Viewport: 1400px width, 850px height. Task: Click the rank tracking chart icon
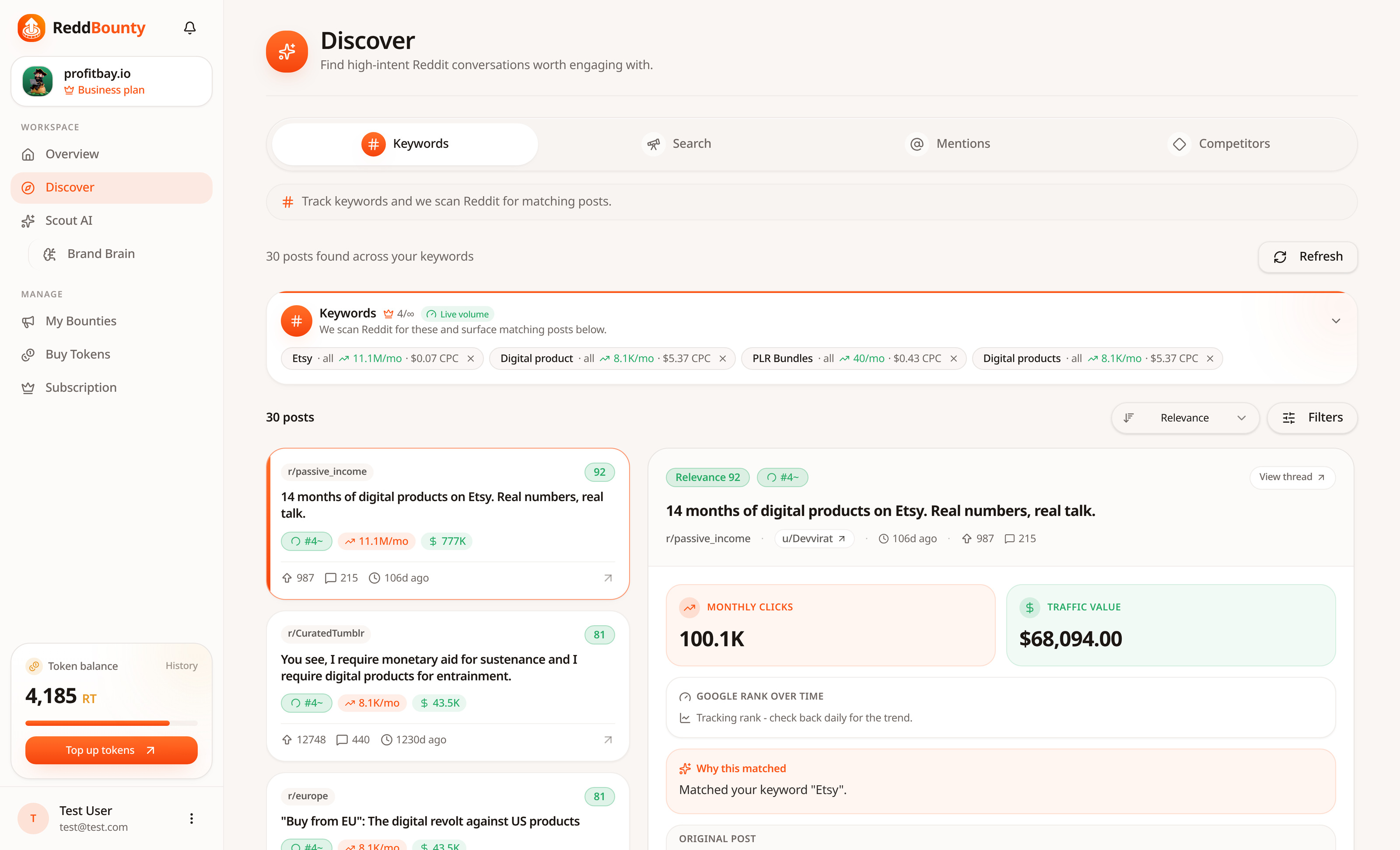click(685, 718)
